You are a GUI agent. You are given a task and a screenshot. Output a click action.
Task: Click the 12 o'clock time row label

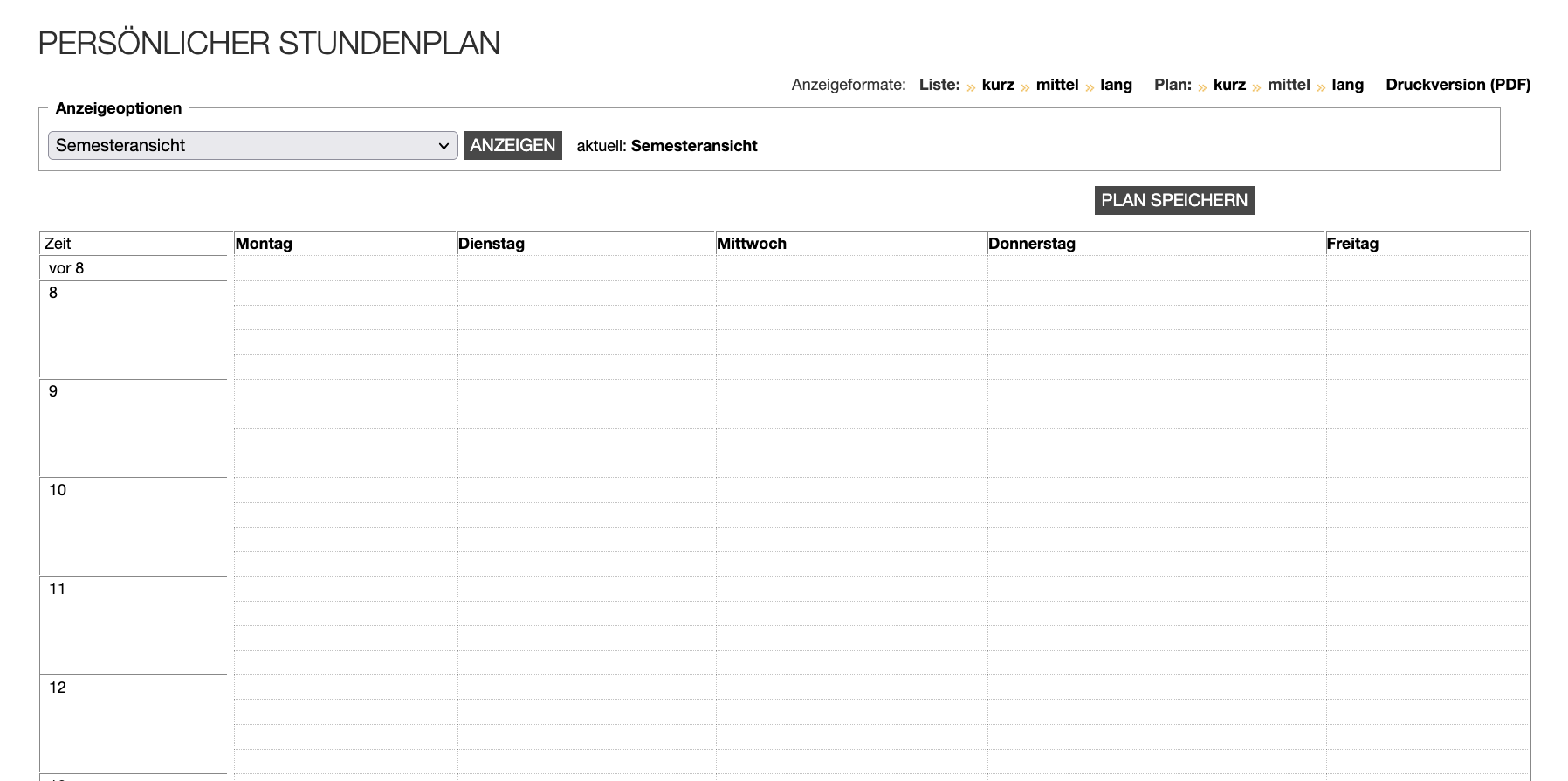58,688
